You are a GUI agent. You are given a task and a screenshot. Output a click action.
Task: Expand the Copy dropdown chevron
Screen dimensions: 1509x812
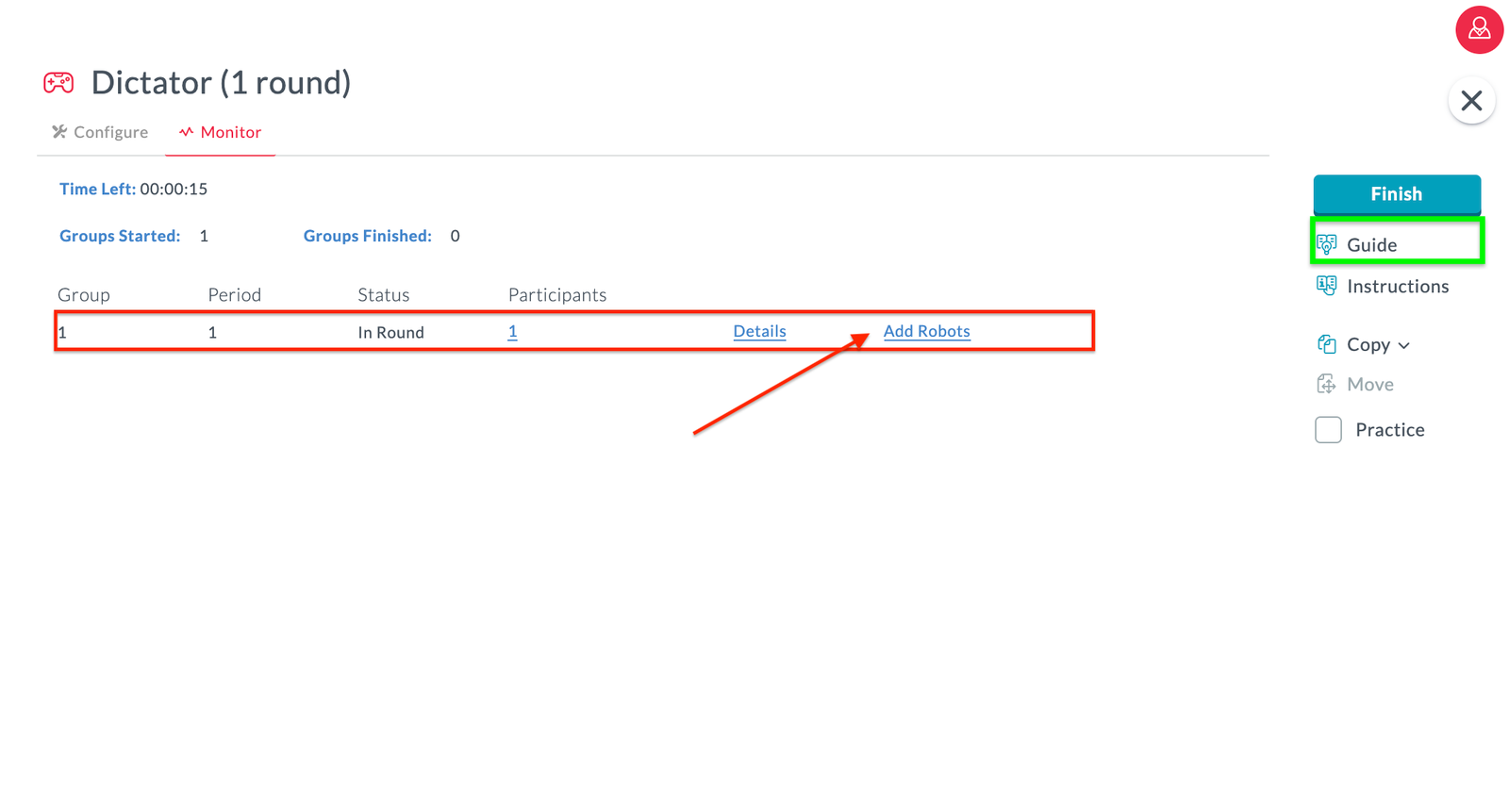point(1403,345)
